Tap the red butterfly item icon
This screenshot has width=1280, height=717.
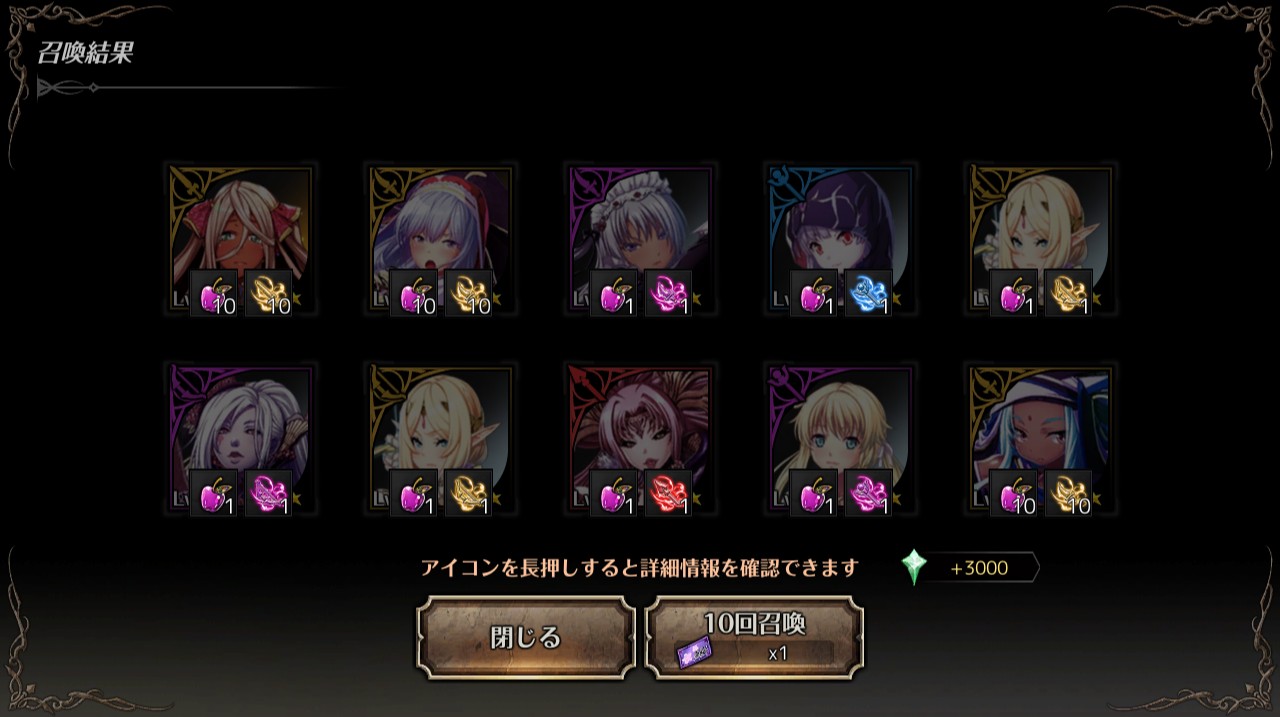[x=668, y=493]
